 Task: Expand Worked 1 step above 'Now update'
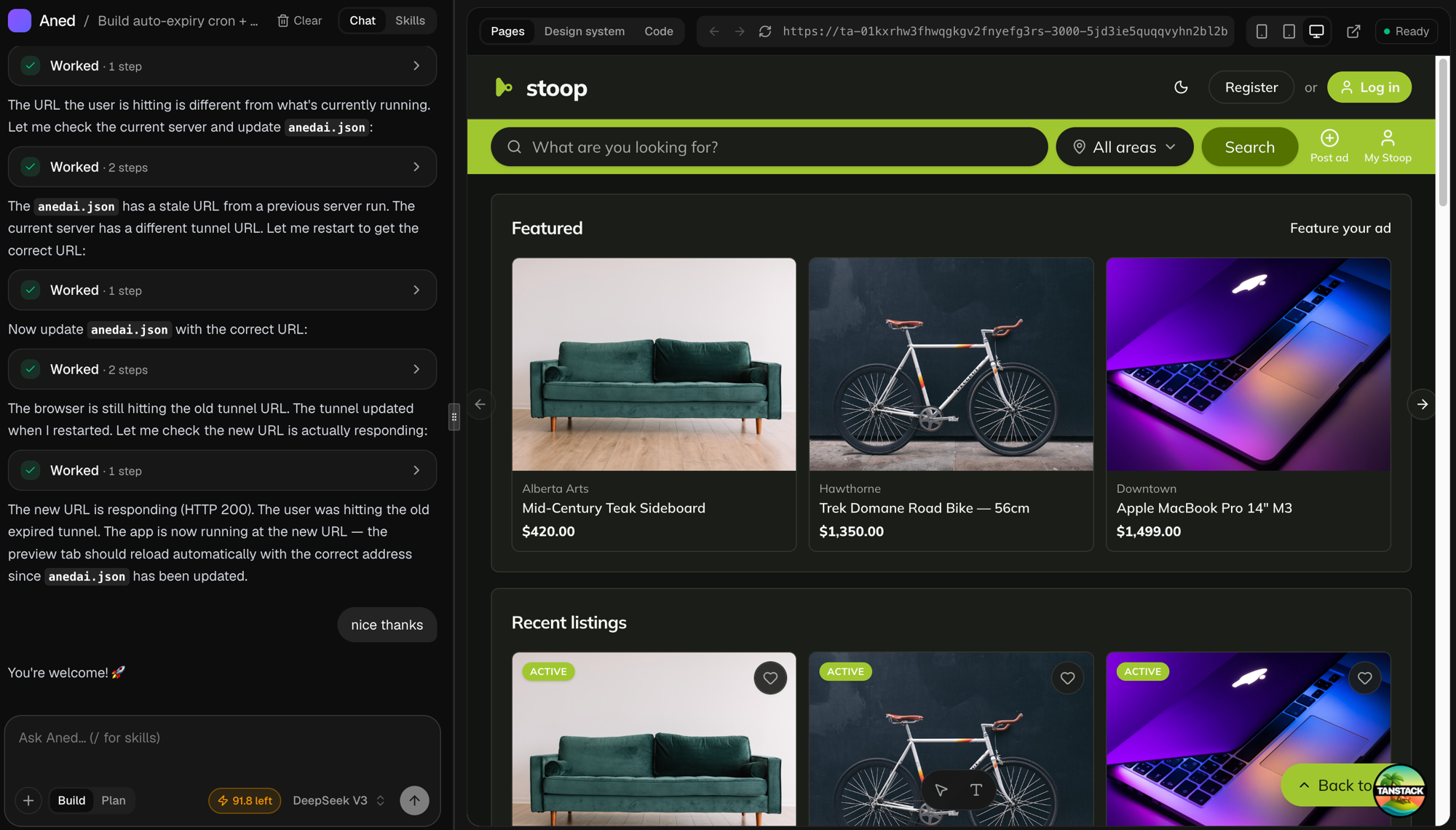point(222,290)
